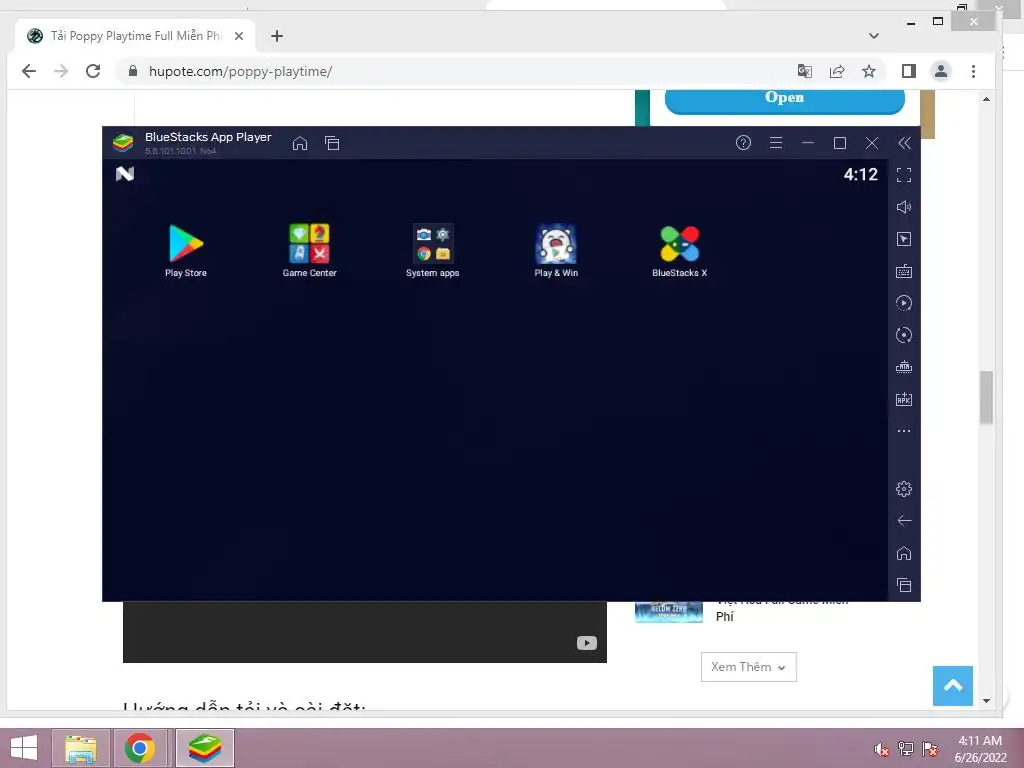1024x768 pixels.
Task: Click the network status tray icon
Action: tap(906, 749)
